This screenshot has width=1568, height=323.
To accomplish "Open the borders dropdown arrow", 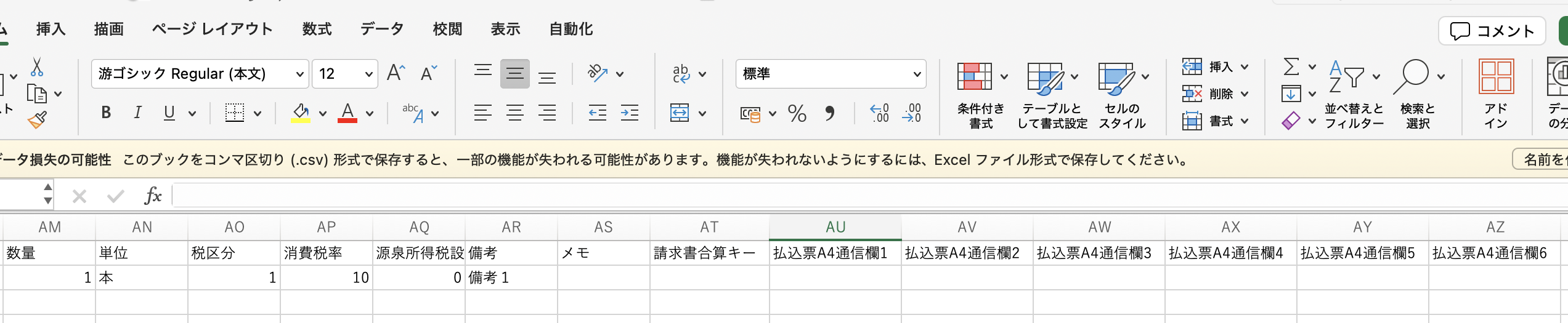I will click(x=258, y=113).
